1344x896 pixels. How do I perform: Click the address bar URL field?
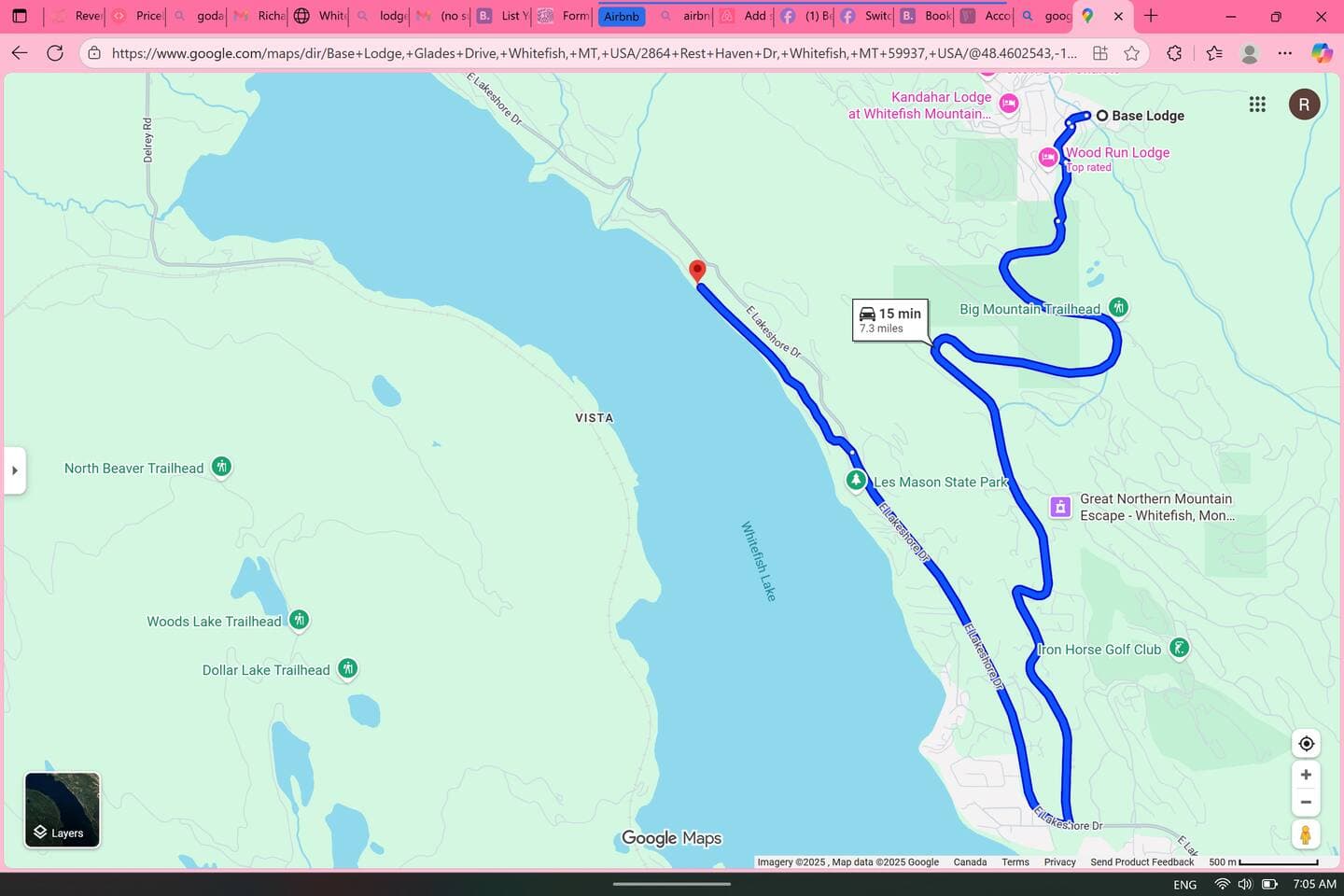594,53
